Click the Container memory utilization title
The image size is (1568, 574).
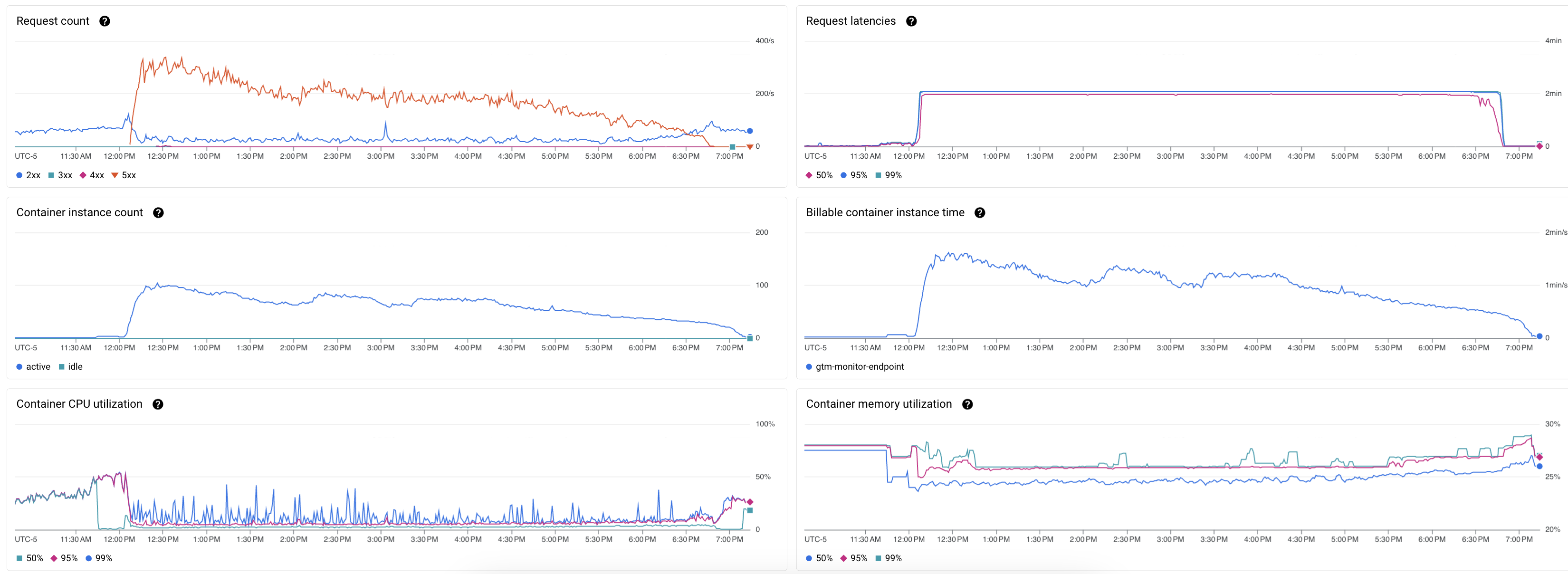(879, 405)
